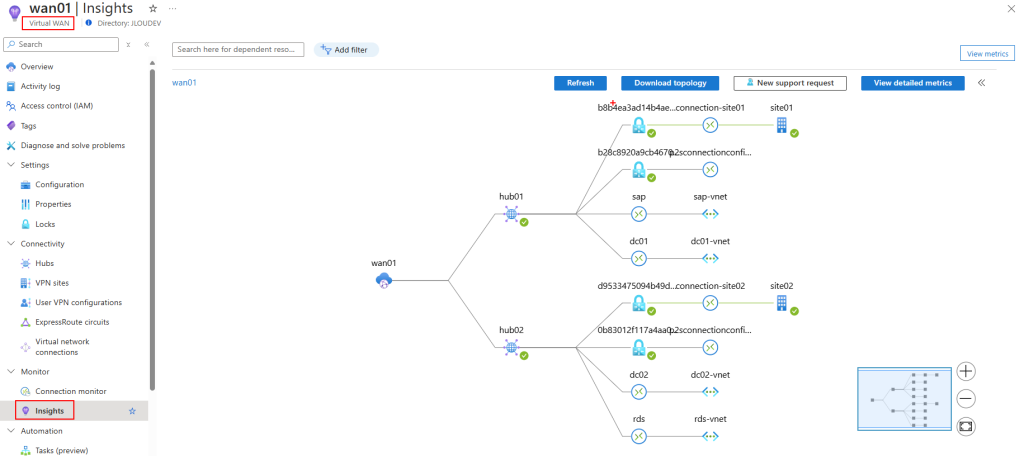This screenshot has height=456, width=1024.
Task: Click the Refresh button
Action: [x=581, y=83]
